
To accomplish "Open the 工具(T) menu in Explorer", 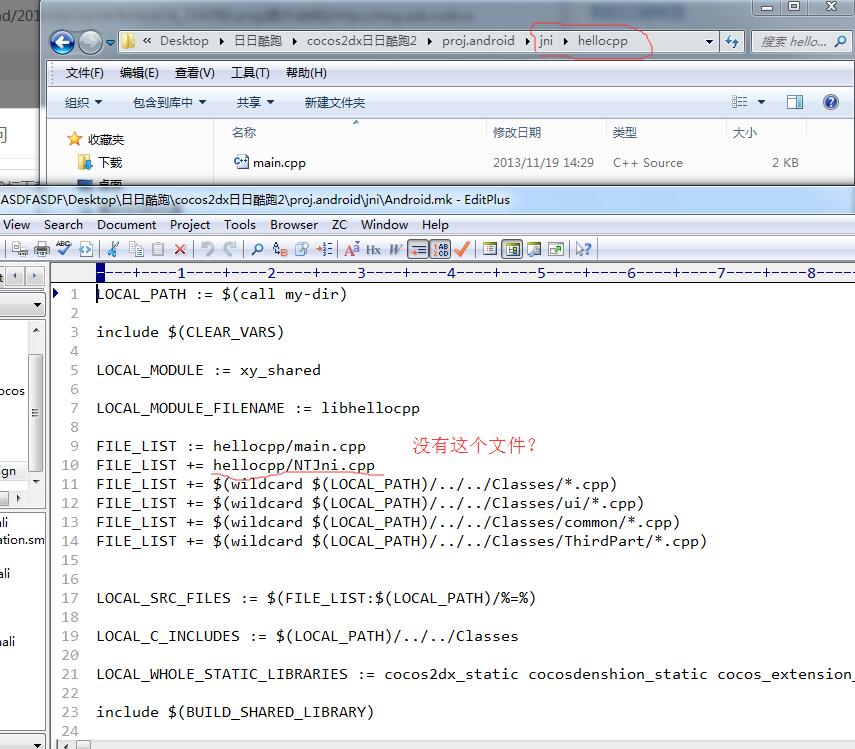I will point(250,73).
